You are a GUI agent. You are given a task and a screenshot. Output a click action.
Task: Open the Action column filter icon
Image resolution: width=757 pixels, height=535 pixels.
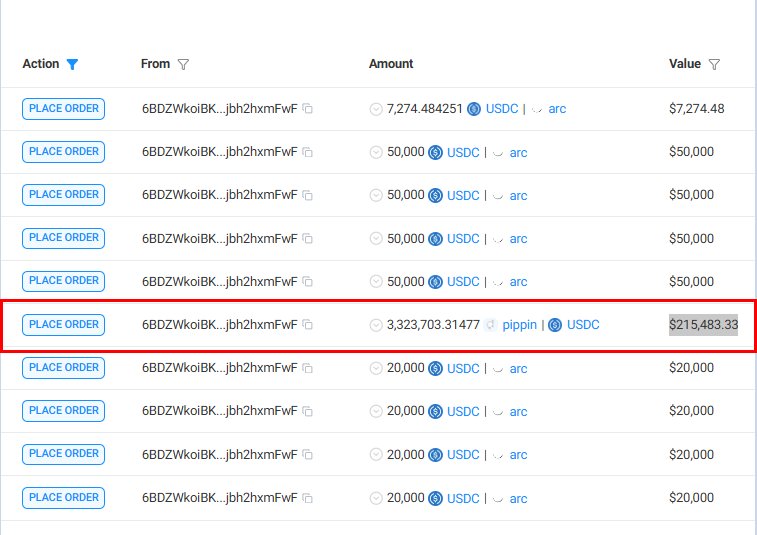pos(72,64)
